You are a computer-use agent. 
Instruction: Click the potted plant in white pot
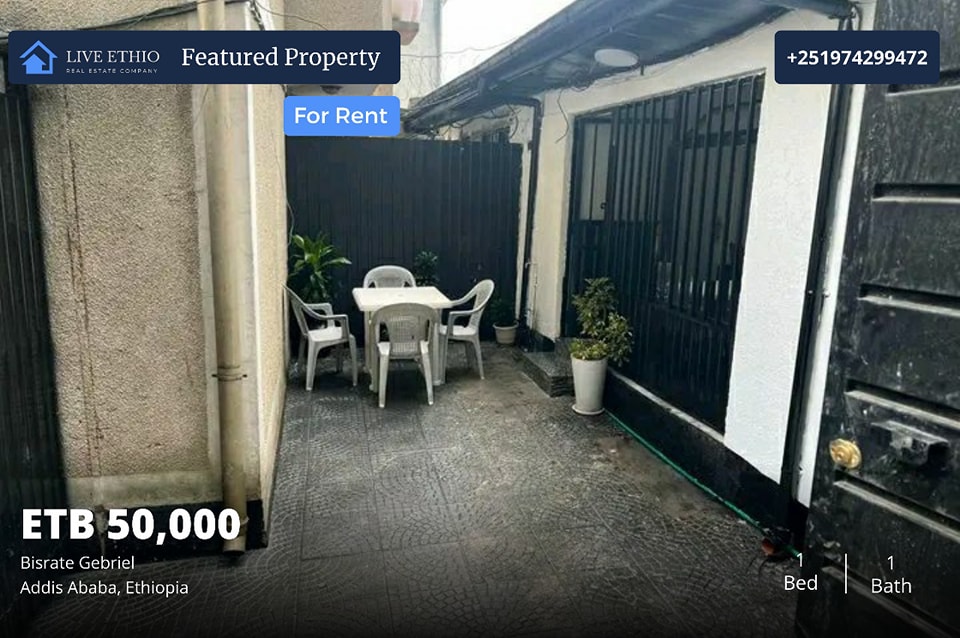597,346
